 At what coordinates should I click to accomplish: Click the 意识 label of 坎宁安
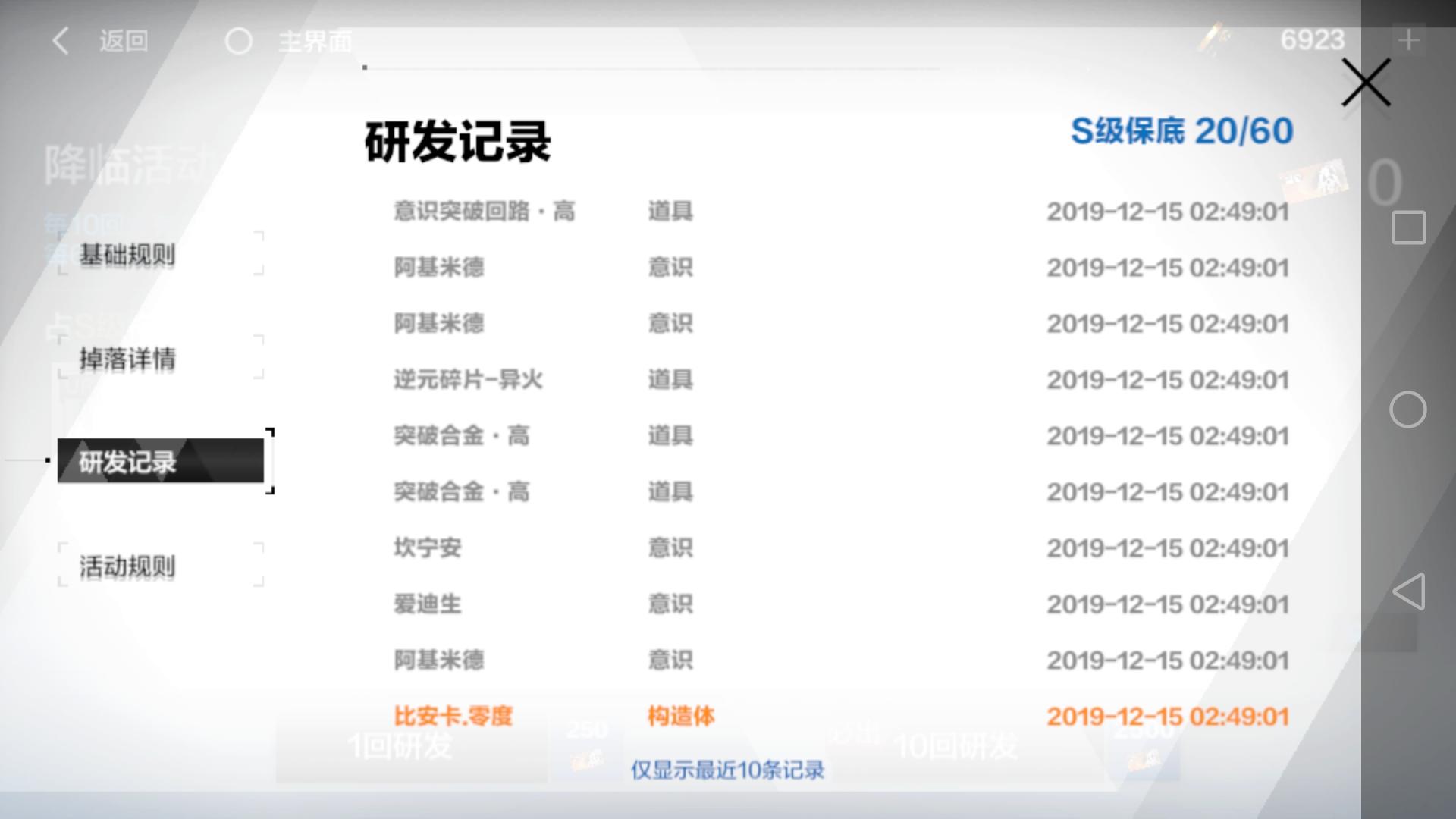tap(670, 548)
